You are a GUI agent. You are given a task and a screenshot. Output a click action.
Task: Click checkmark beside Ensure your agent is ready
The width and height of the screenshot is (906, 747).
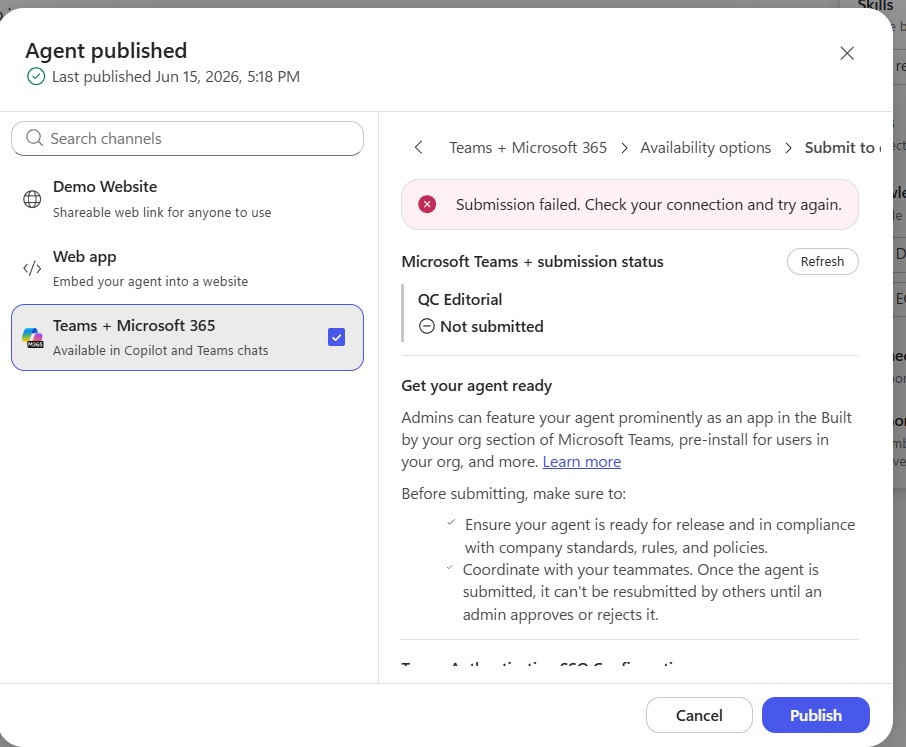451,522
